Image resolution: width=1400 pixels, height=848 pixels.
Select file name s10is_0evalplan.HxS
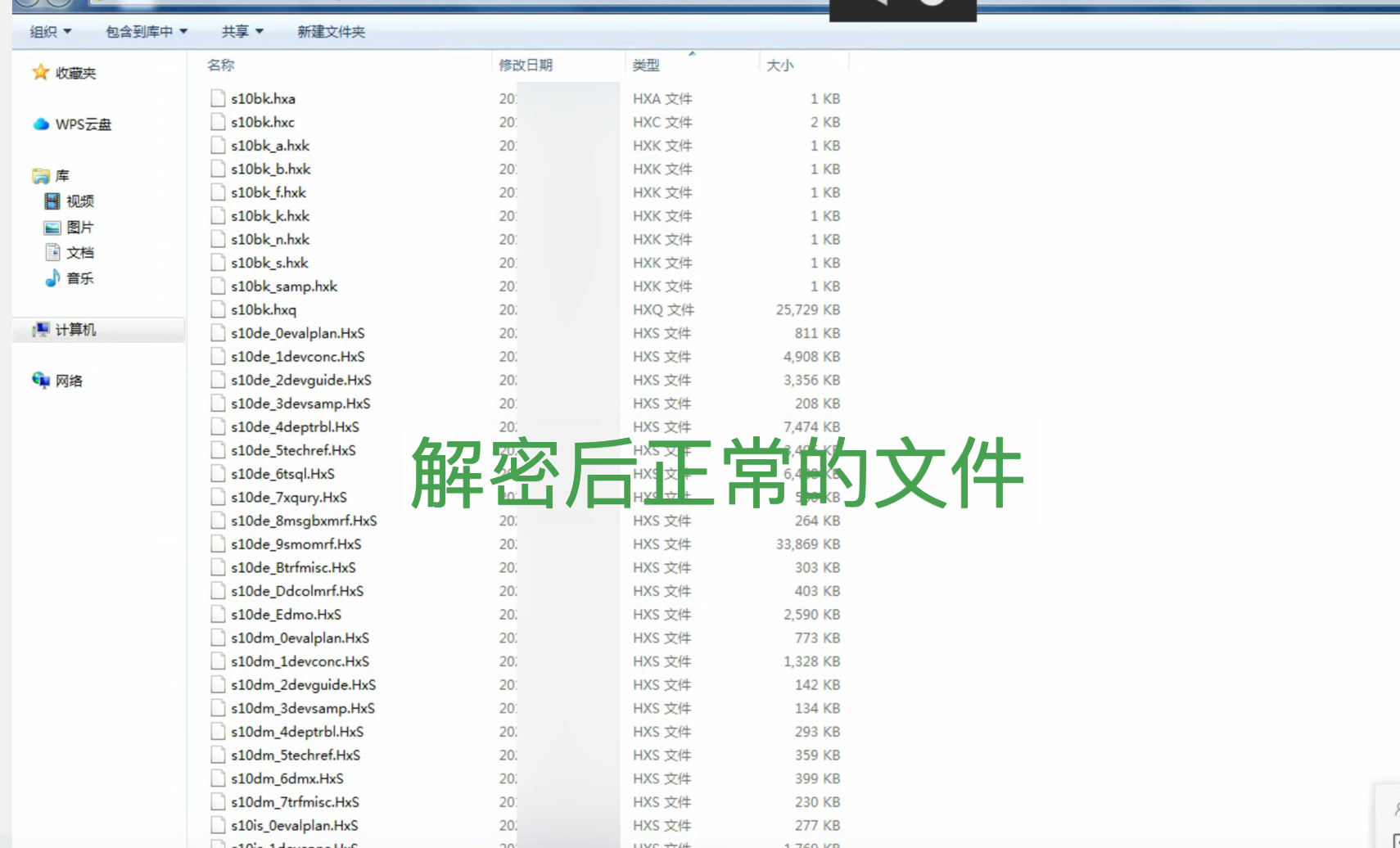click(294, 826)
